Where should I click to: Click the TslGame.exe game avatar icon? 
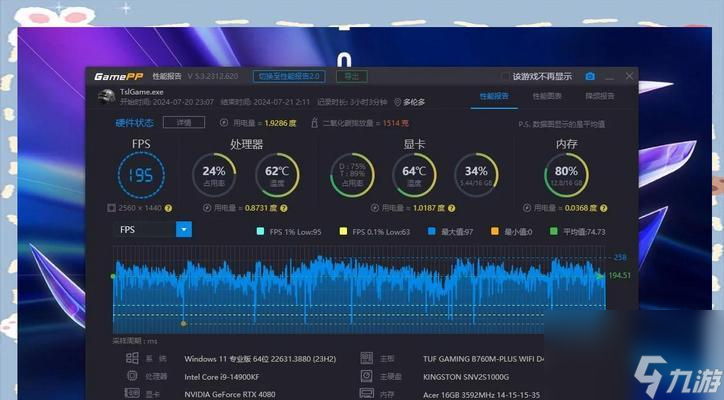pyautogui.click(x=106, y=96)
